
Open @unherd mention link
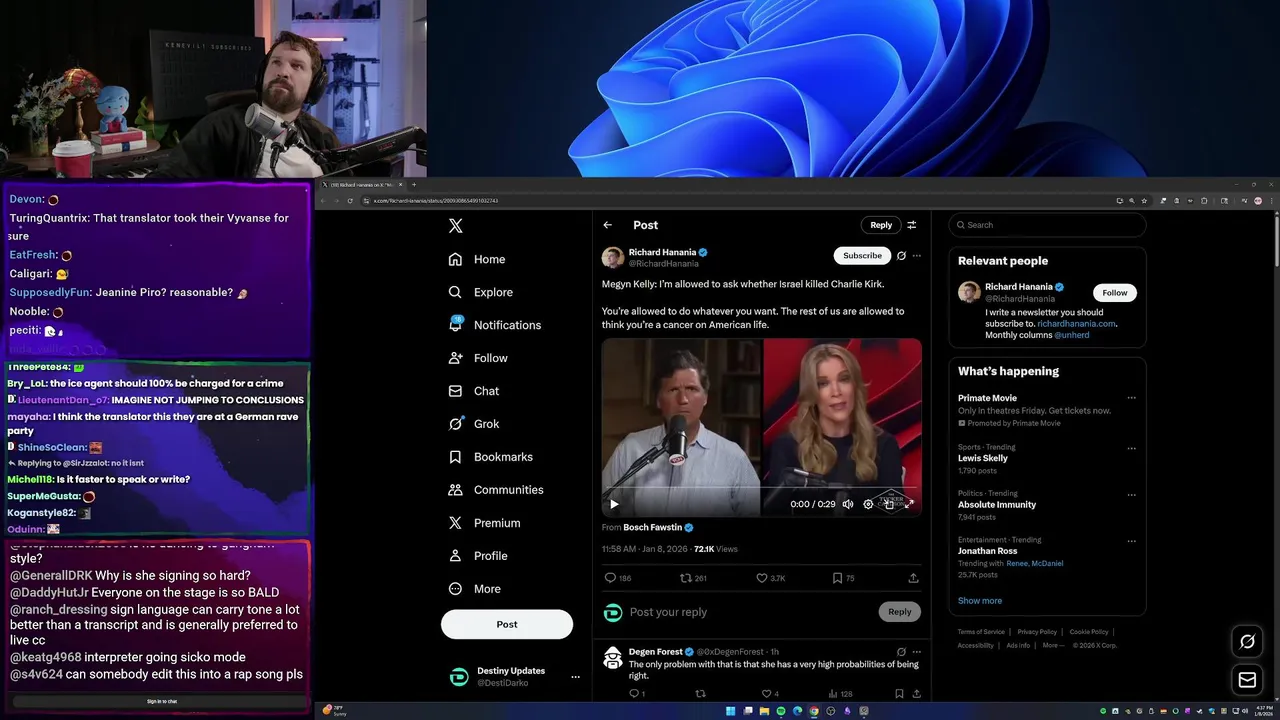[x=1071, y=335]
